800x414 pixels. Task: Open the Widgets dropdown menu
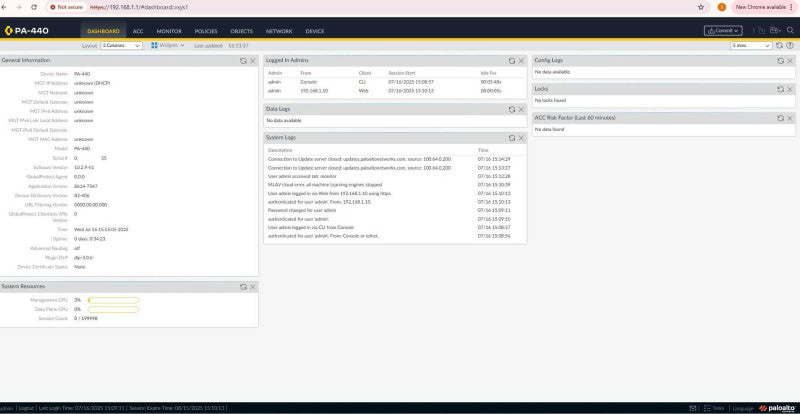click(x=167, y=45)
